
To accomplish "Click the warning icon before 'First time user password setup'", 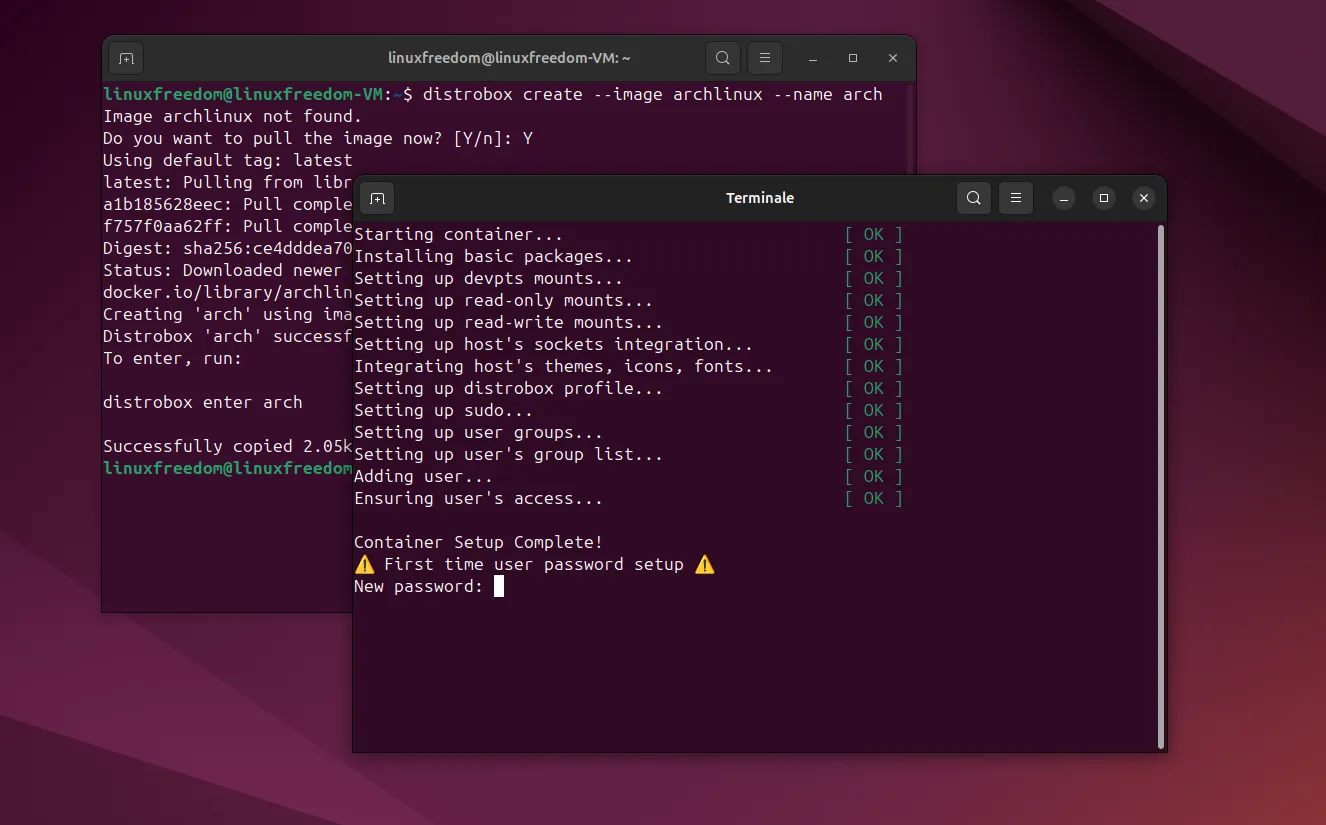I will point(364,564).
